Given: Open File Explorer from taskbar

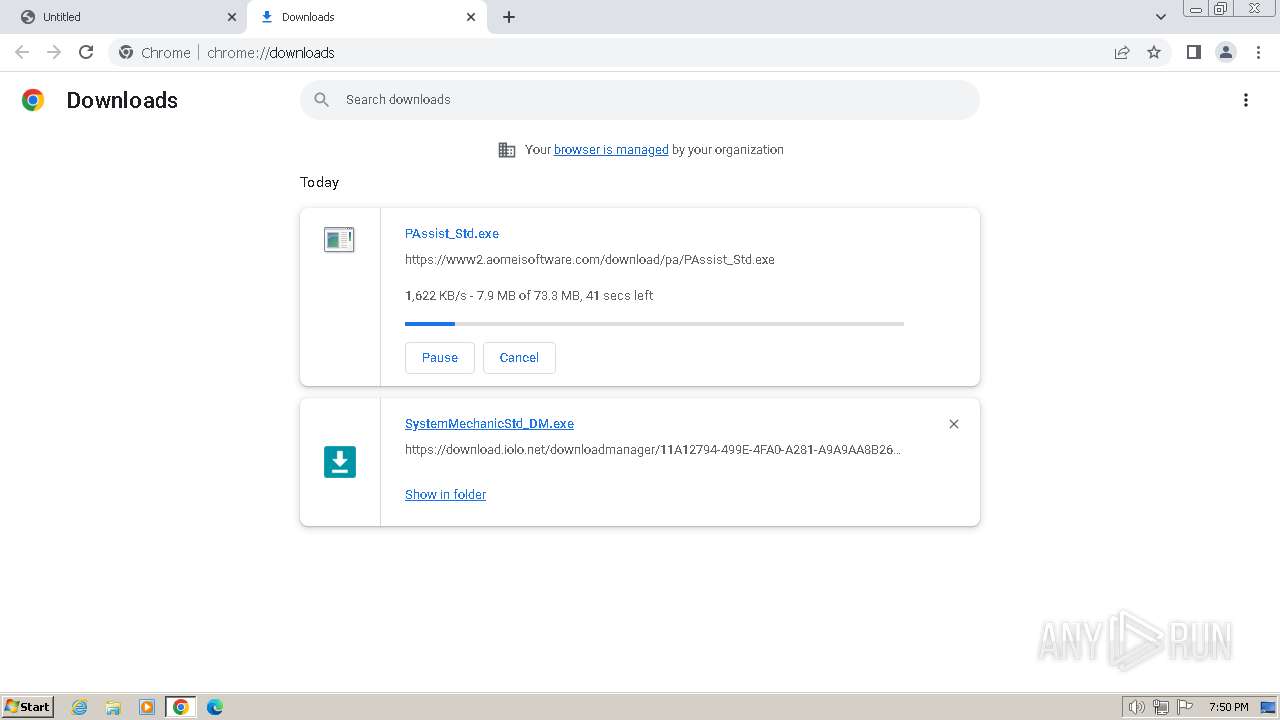Looking at the screenshot, I should pos(113,707).
